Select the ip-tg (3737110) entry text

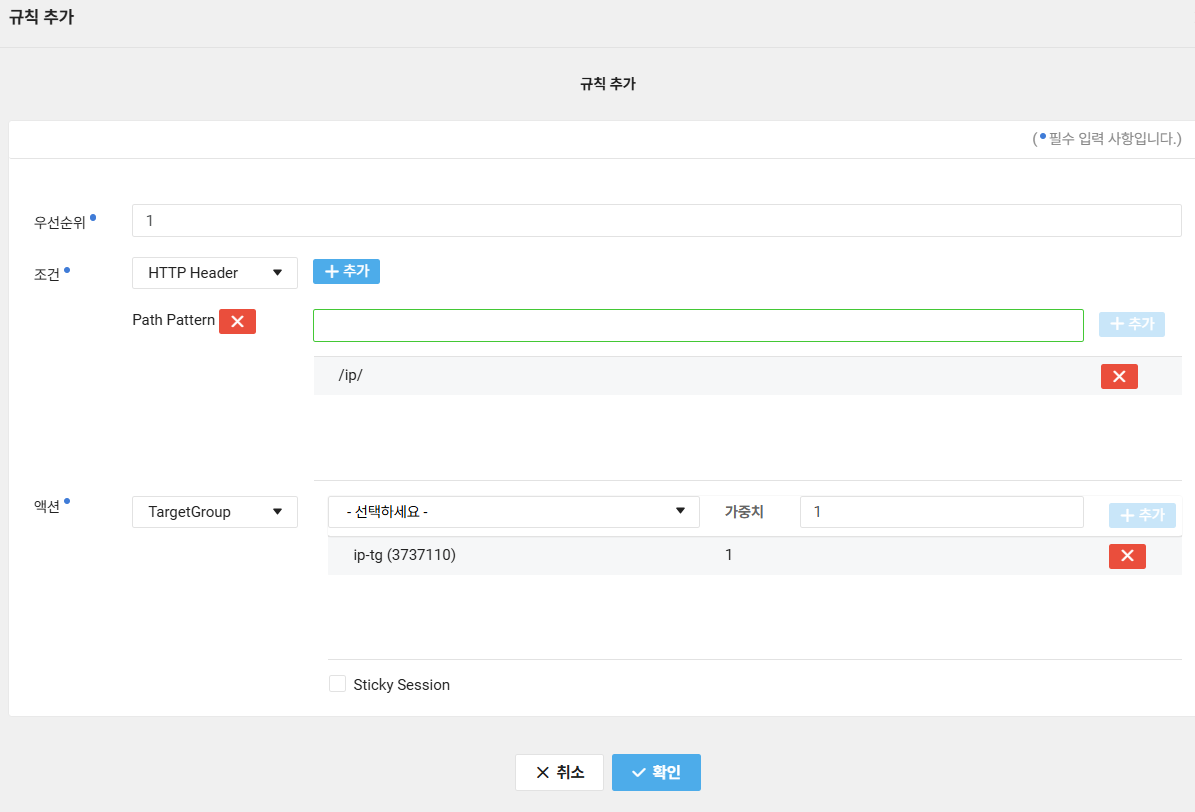click(405, 555)
